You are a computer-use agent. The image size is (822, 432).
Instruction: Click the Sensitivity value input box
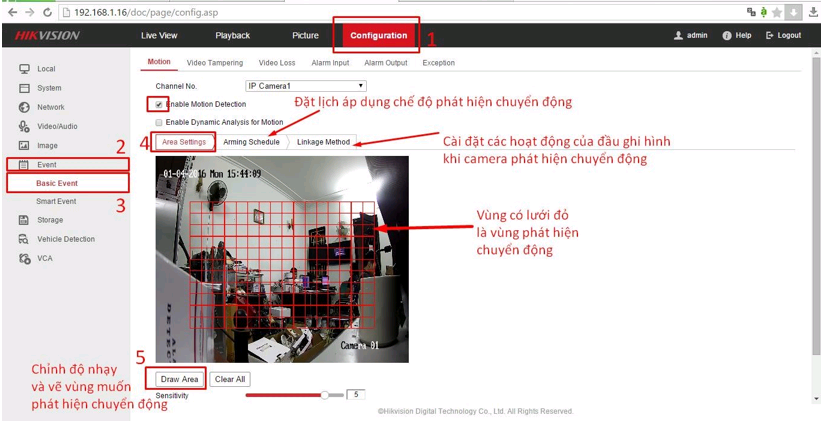355,395
